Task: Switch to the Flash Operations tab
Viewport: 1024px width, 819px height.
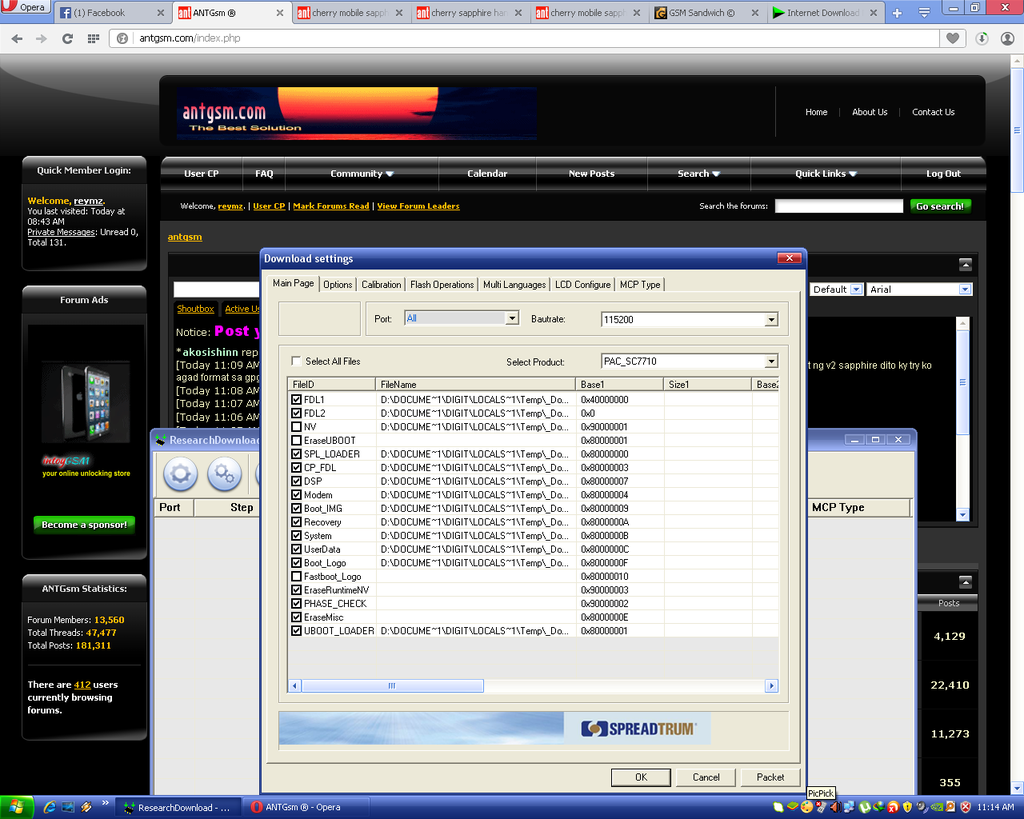Action: (x=442, y=285)
